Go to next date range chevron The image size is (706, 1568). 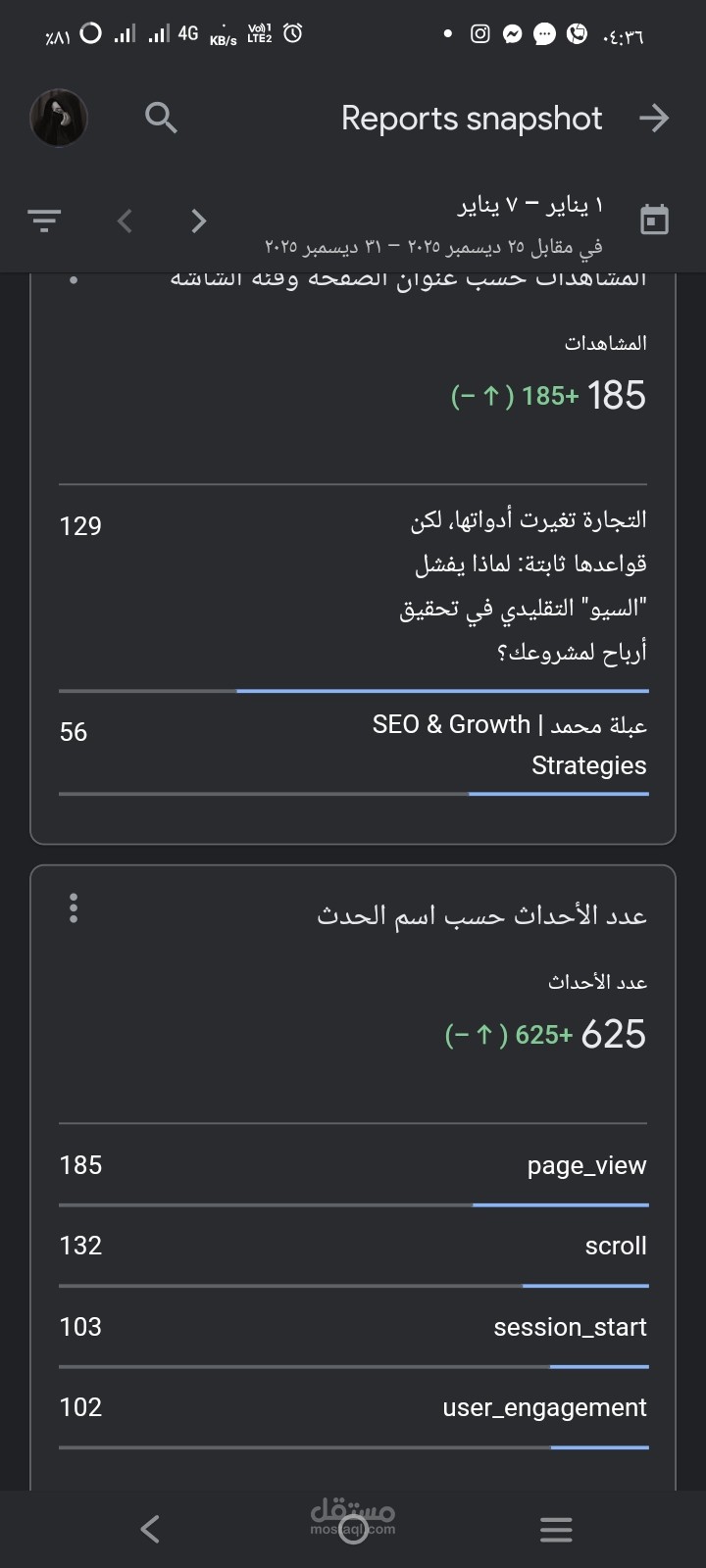(199, 220)
